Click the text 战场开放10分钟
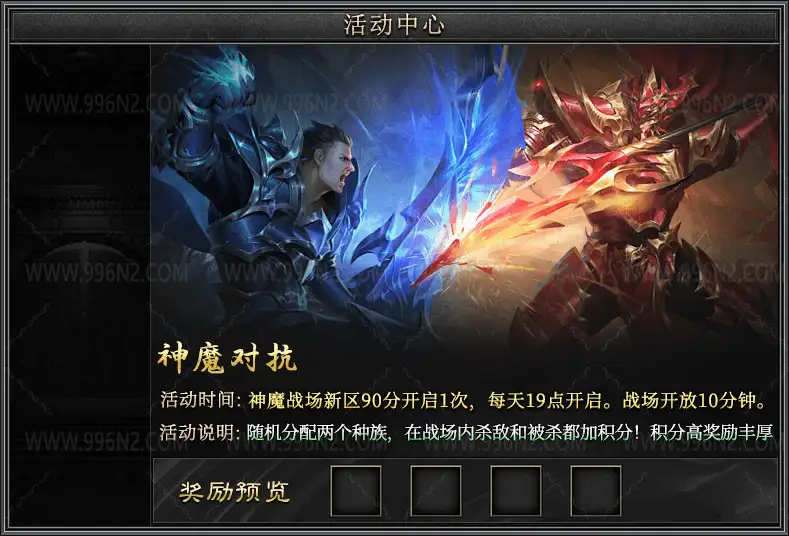Viewport: 789px width, 536px height. (695, 400)
